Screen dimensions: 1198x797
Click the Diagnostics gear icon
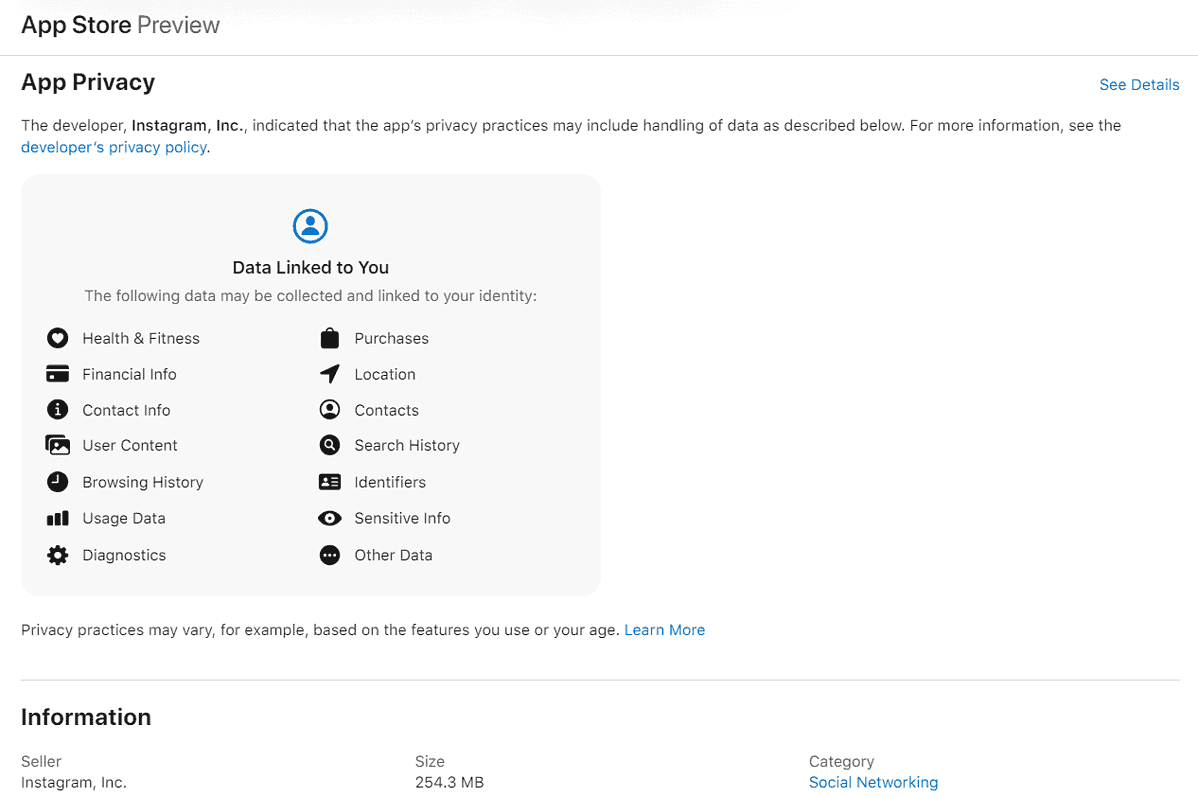(x=57, y=555)
